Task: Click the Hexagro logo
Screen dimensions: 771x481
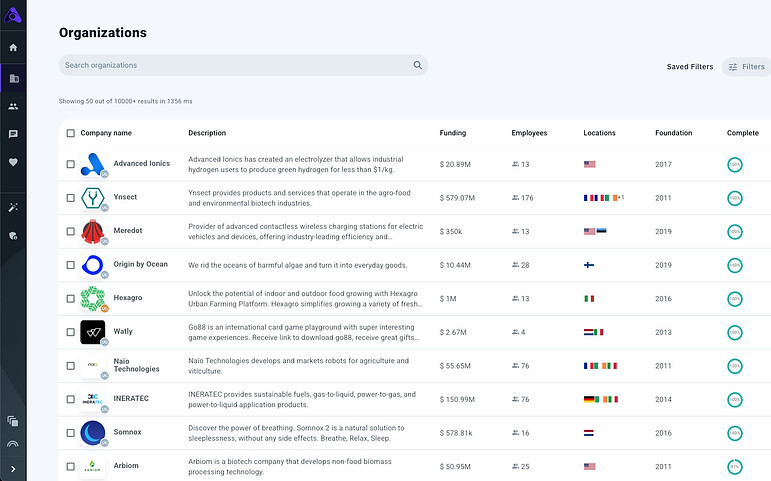Action: (93, 299)
